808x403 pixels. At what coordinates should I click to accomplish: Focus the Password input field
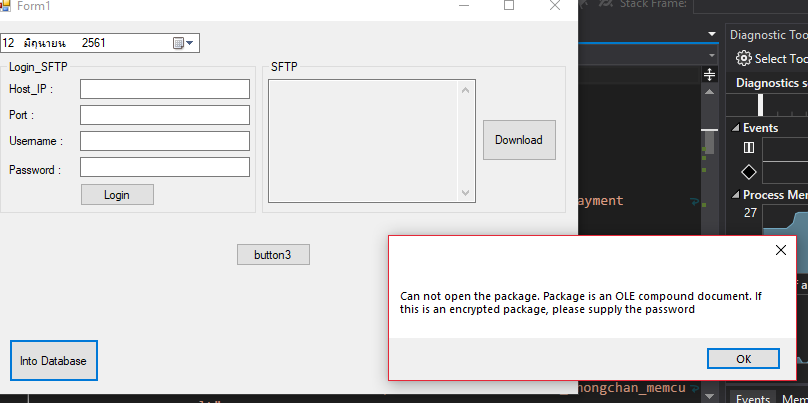tap(165, 167)
